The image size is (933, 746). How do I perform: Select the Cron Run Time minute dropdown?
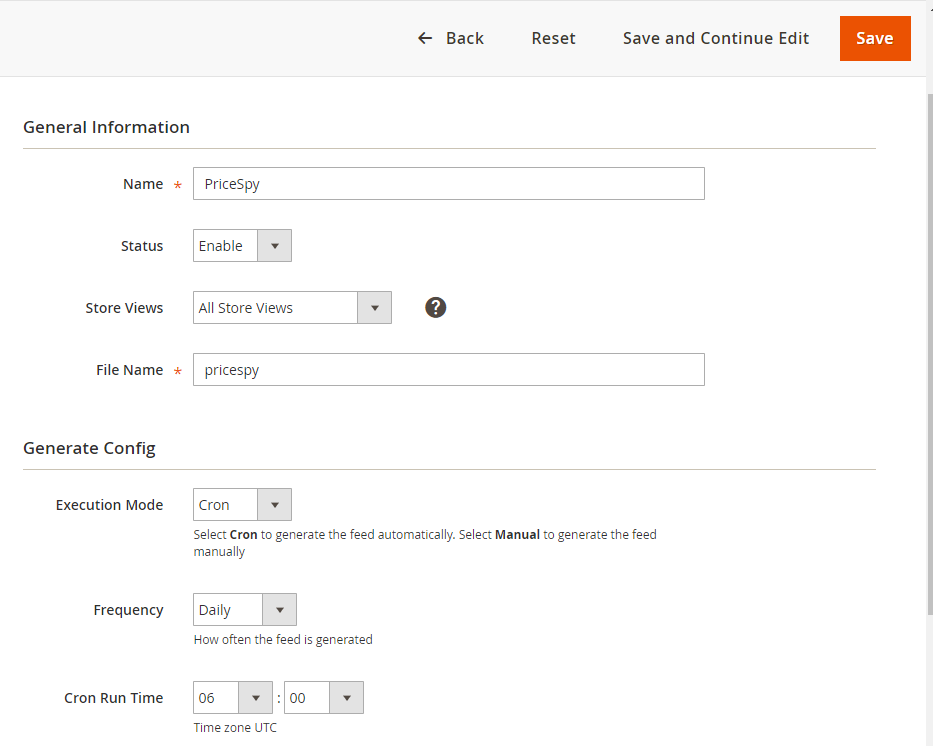(x=324, y=697)
